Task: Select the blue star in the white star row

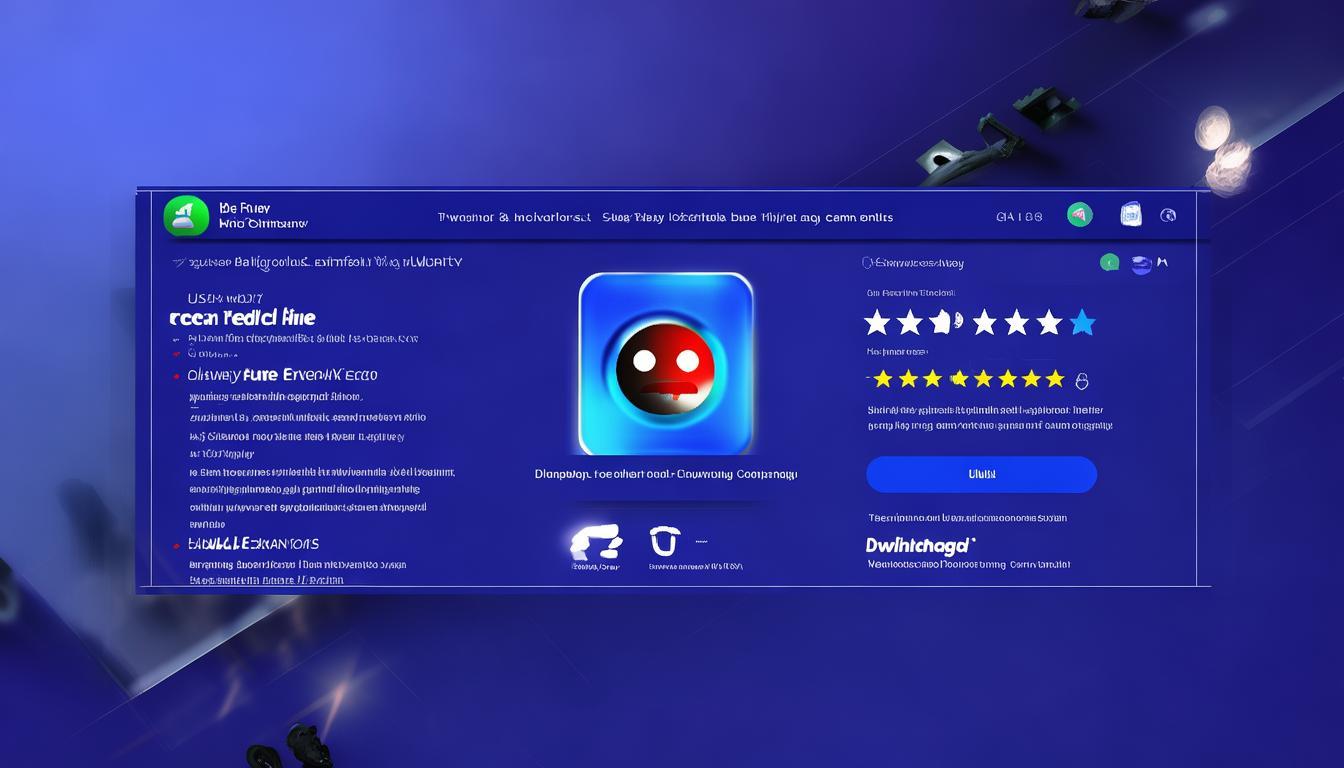Action: (x=1082, y=322)
